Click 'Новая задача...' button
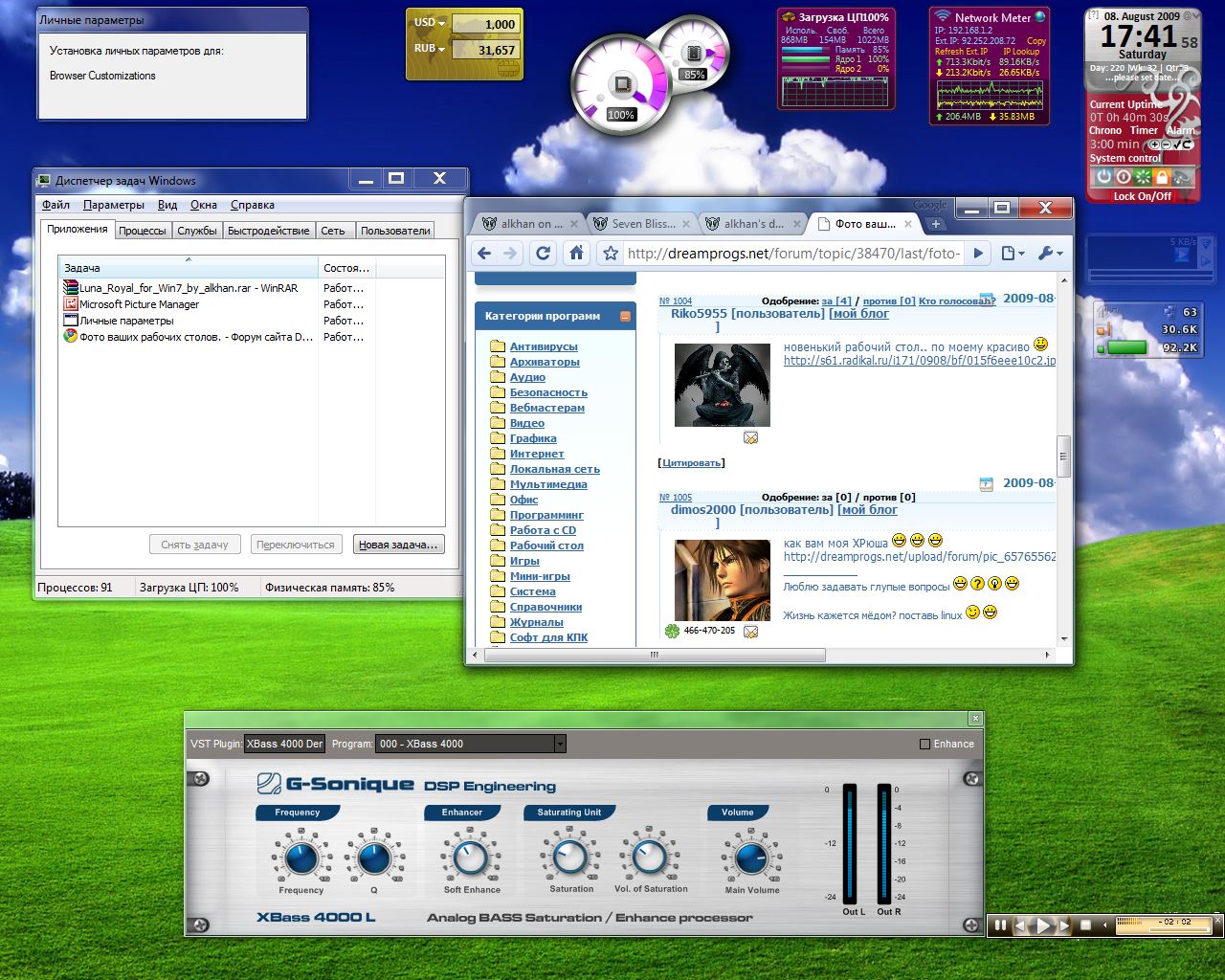1225x980 pixels. [x=399, y=545]
